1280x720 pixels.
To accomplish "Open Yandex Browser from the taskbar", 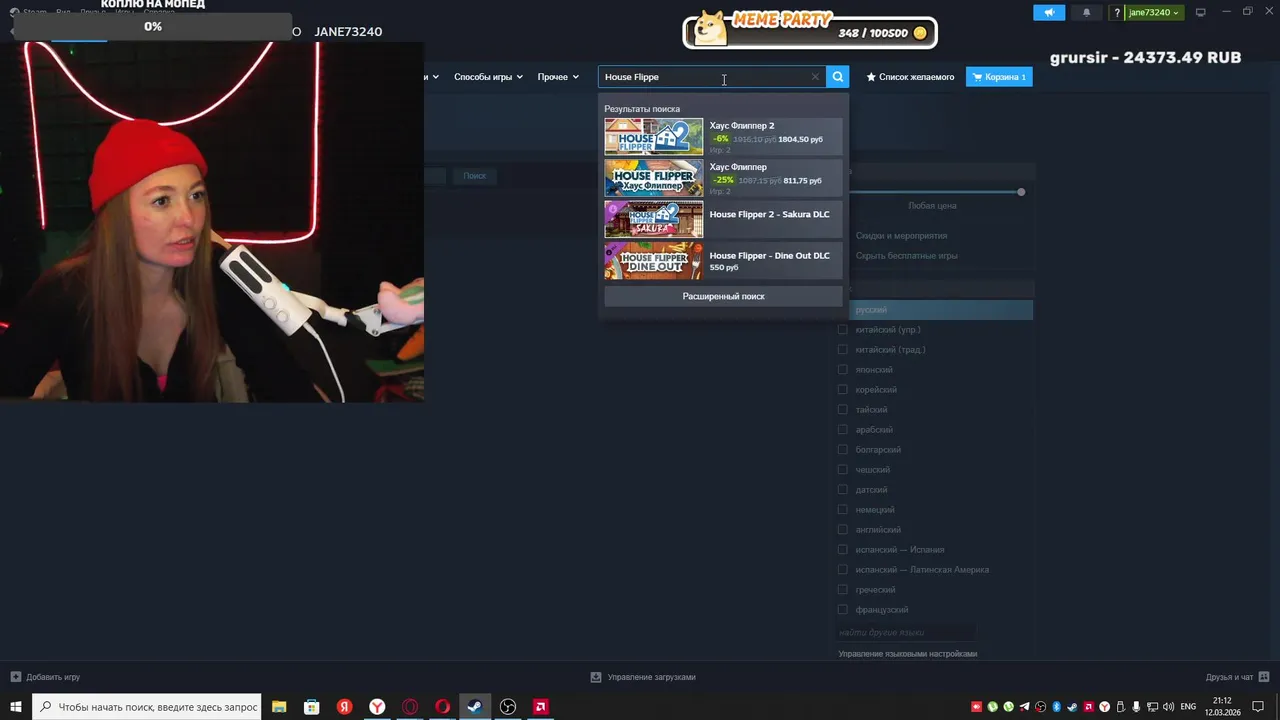I will tap(377, 707).
